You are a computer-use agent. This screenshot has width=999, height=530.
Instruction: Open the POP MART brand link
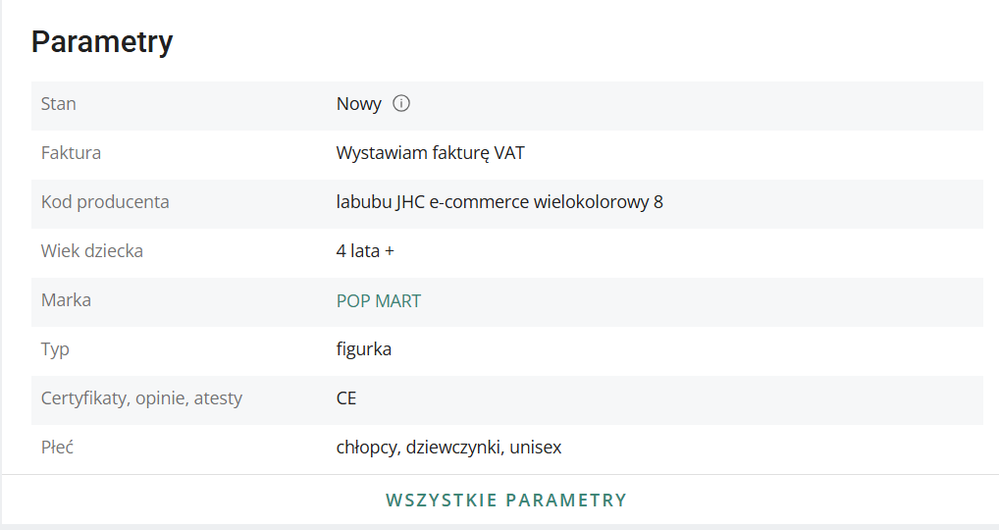point(378,300)
